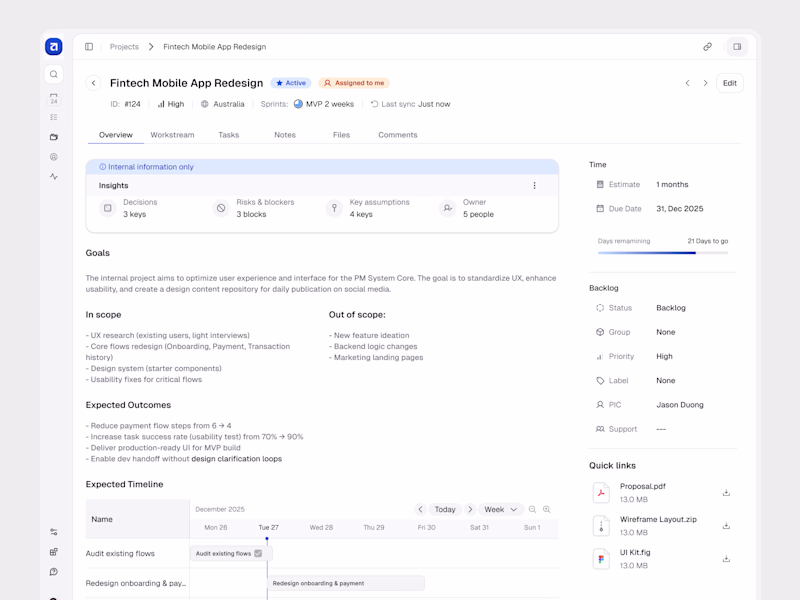Switch to the Files tab

click(x=341, y=135)
